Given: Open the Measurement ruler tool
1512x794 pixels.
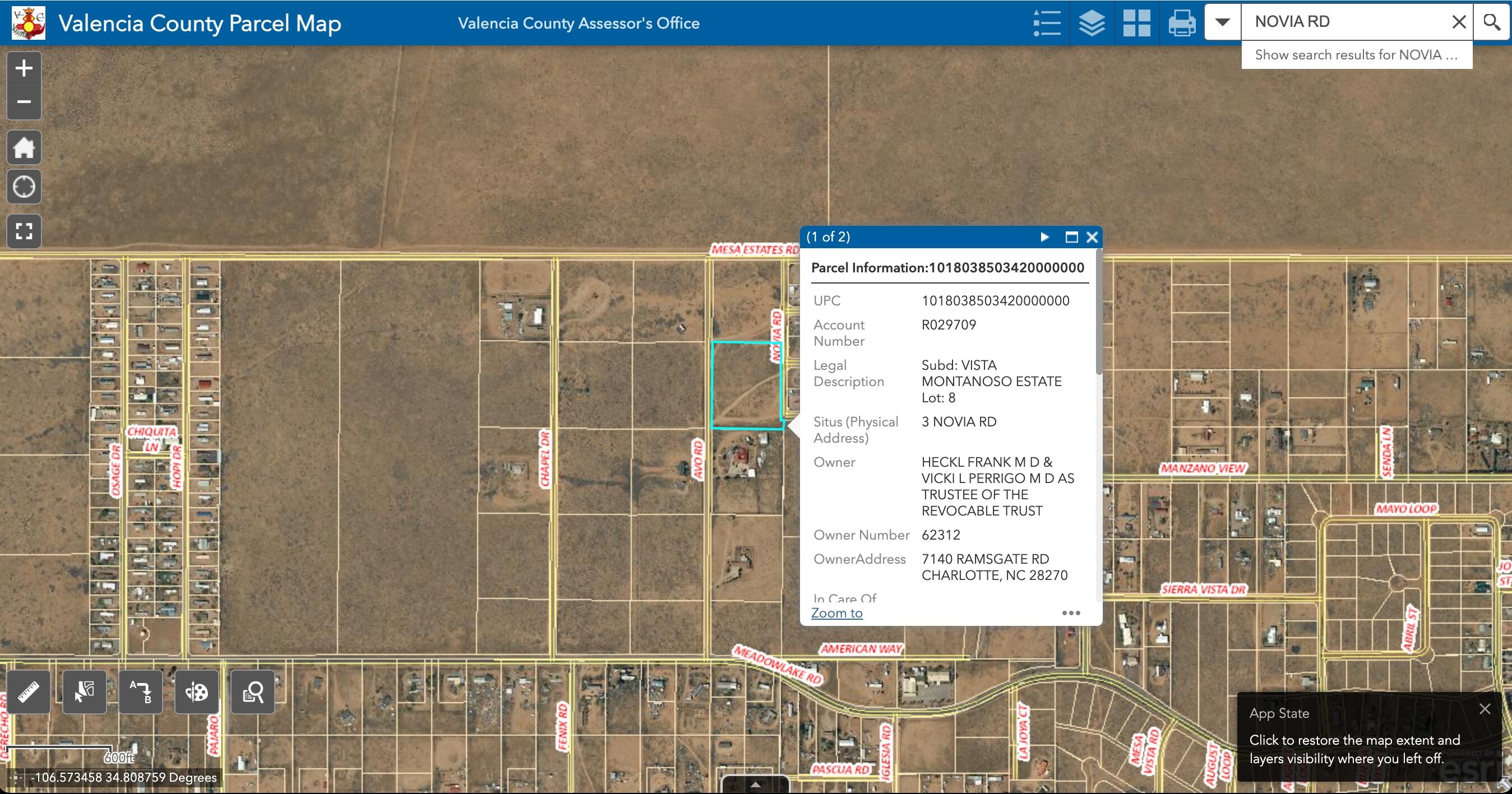Looking at the screenshot, I should [28, 692].
